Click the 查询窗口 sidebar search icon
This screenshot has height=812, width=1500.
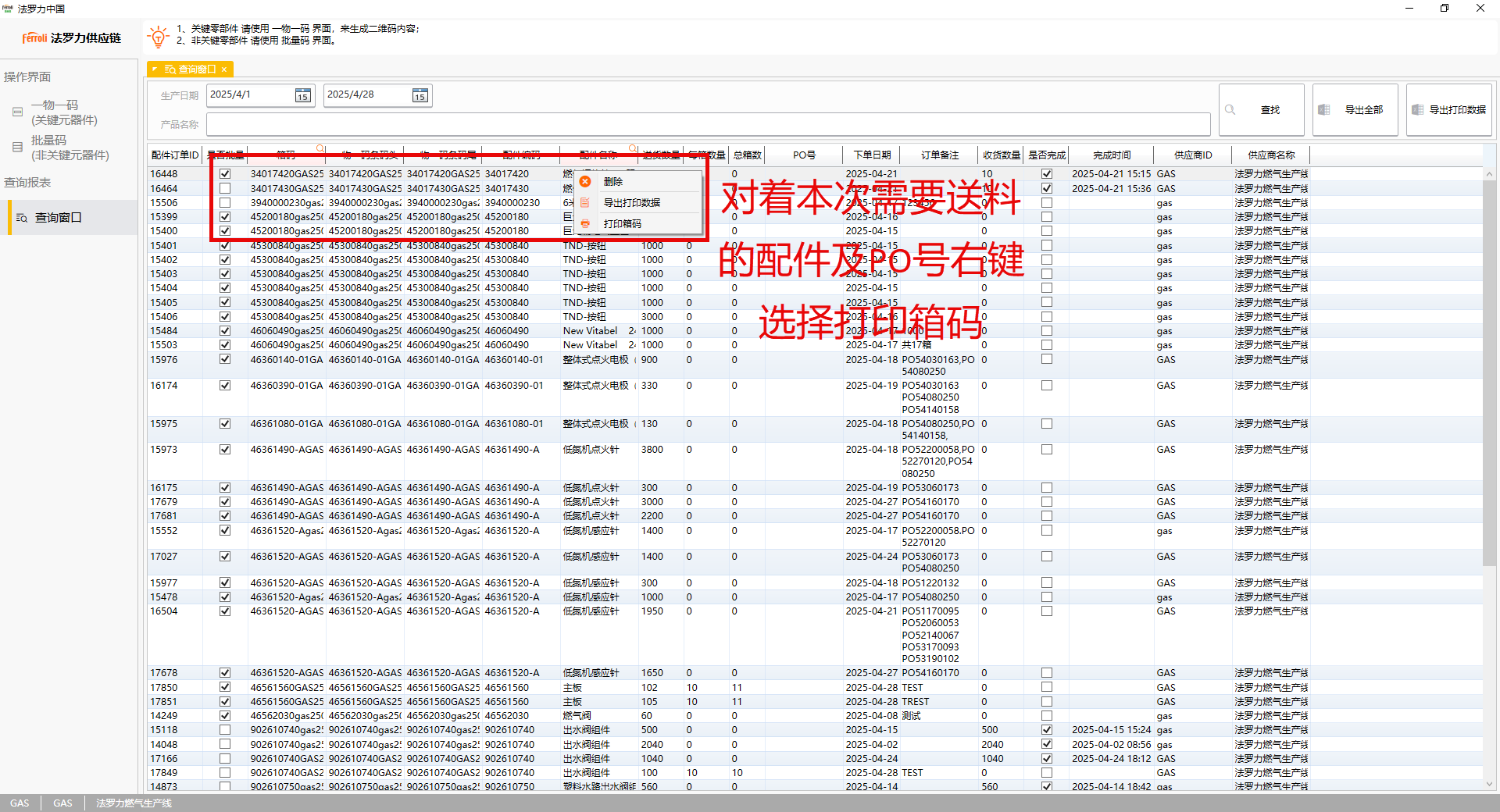point(22,218)
